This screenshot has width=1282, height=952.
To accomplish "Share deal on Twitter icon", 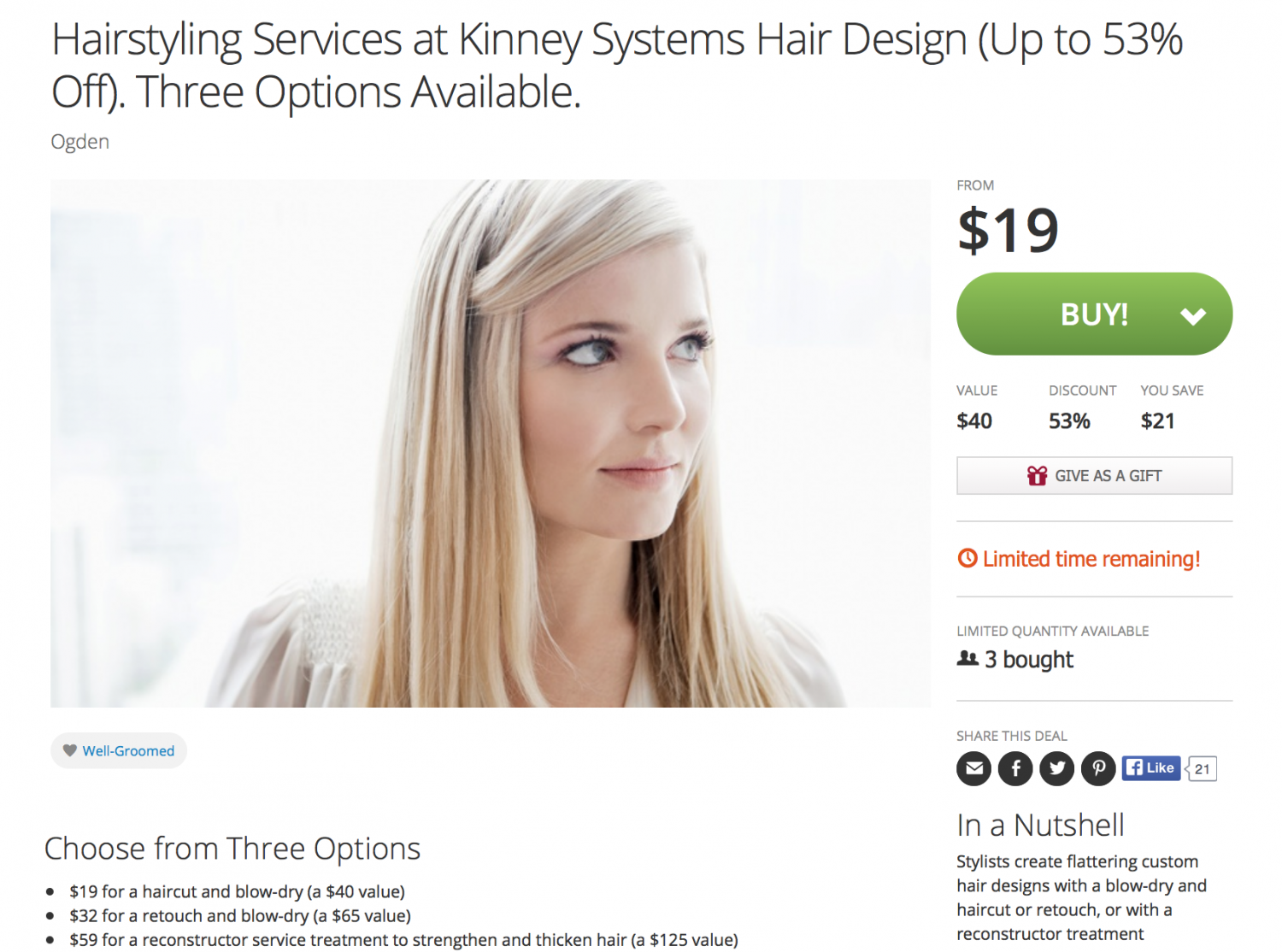I will tap(1057, 768).
